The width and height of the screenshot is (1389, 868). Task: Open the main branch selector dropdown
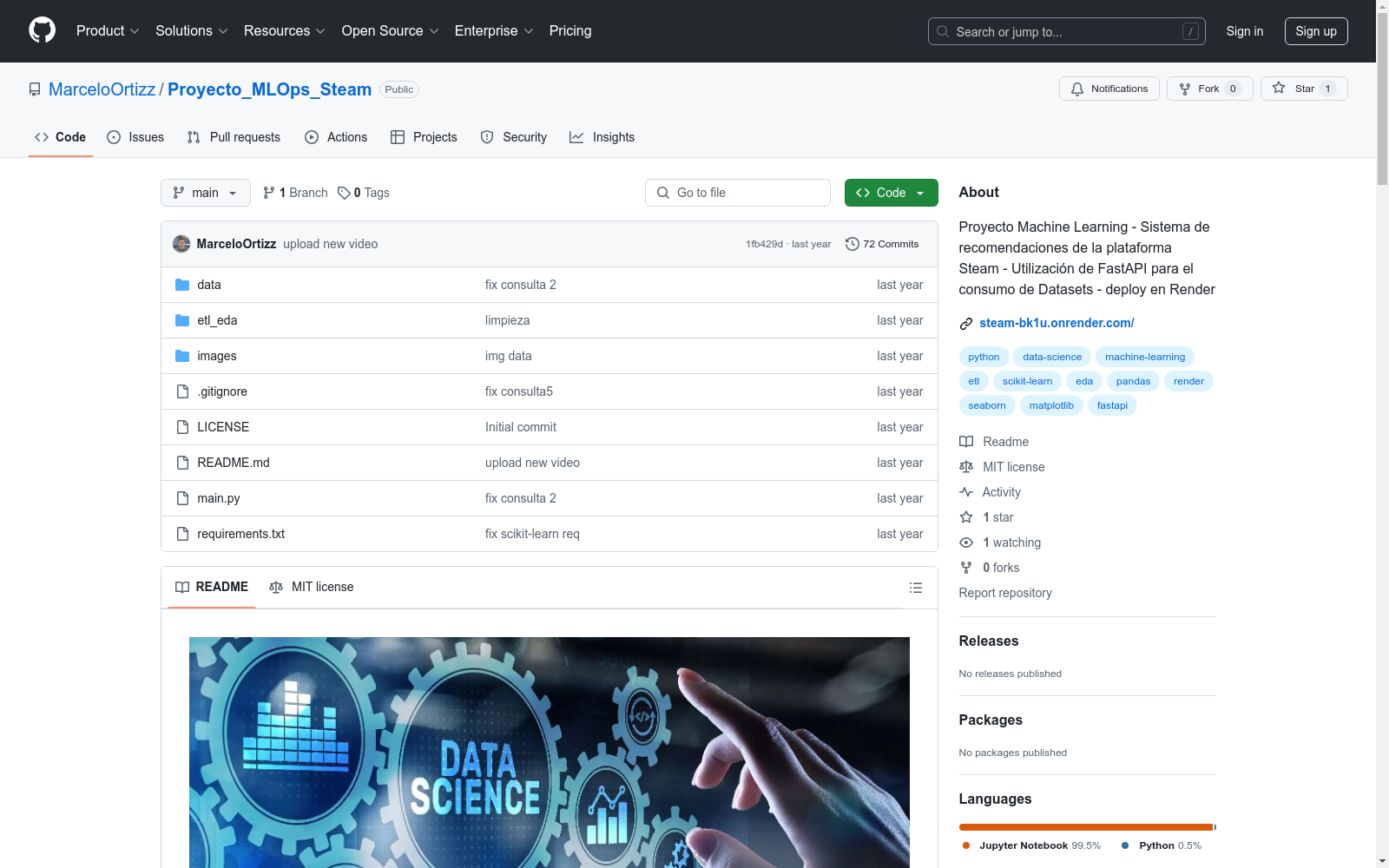pyautogui.click(x=206, y=193)
